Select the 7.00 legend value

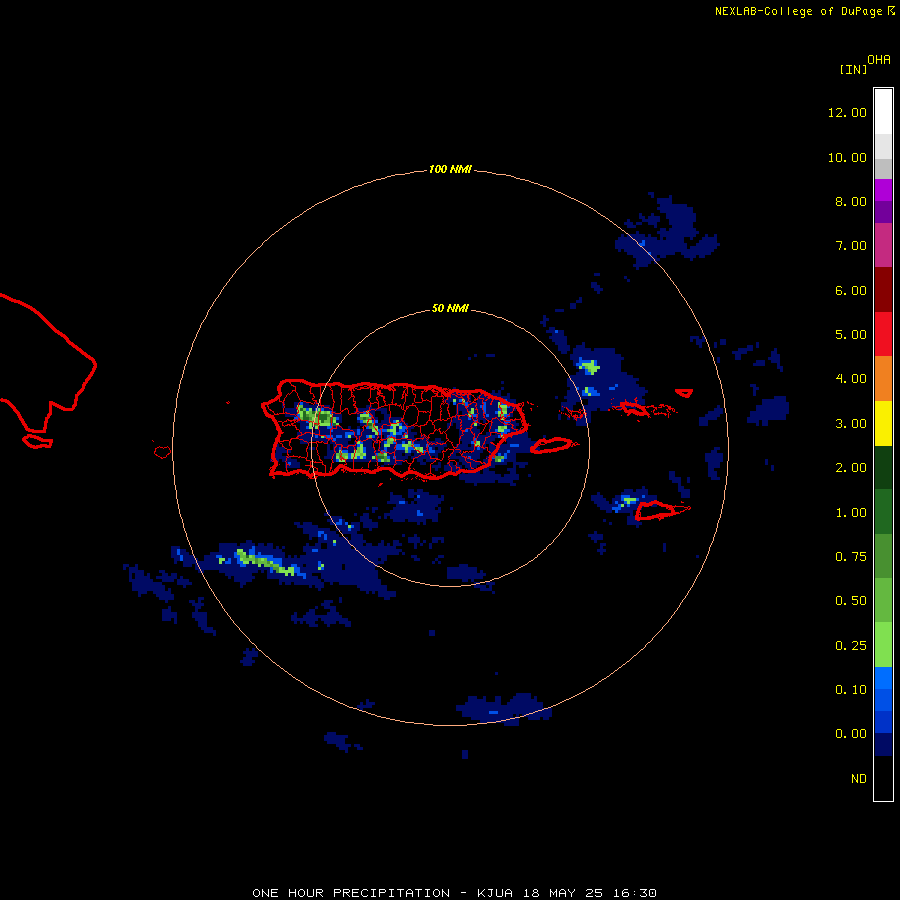pyautogui.click(x=851, y=246)
